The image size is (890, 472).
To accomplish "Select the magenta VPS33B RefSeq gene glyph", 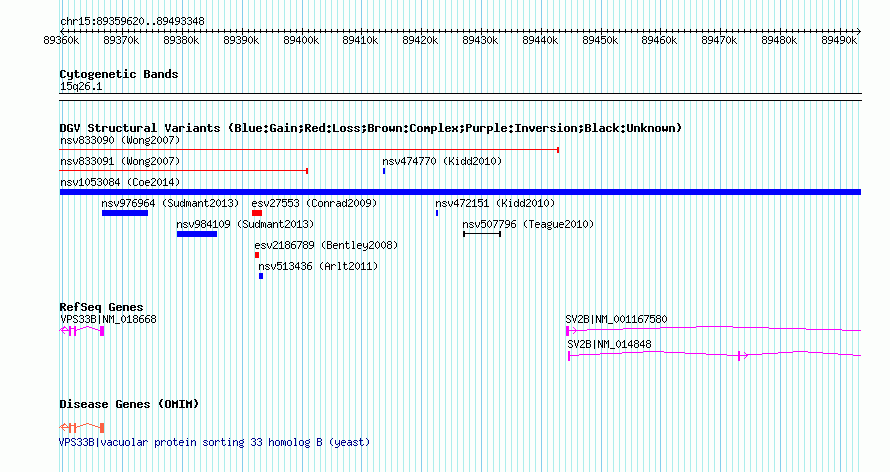I will (x=82, y=331).
